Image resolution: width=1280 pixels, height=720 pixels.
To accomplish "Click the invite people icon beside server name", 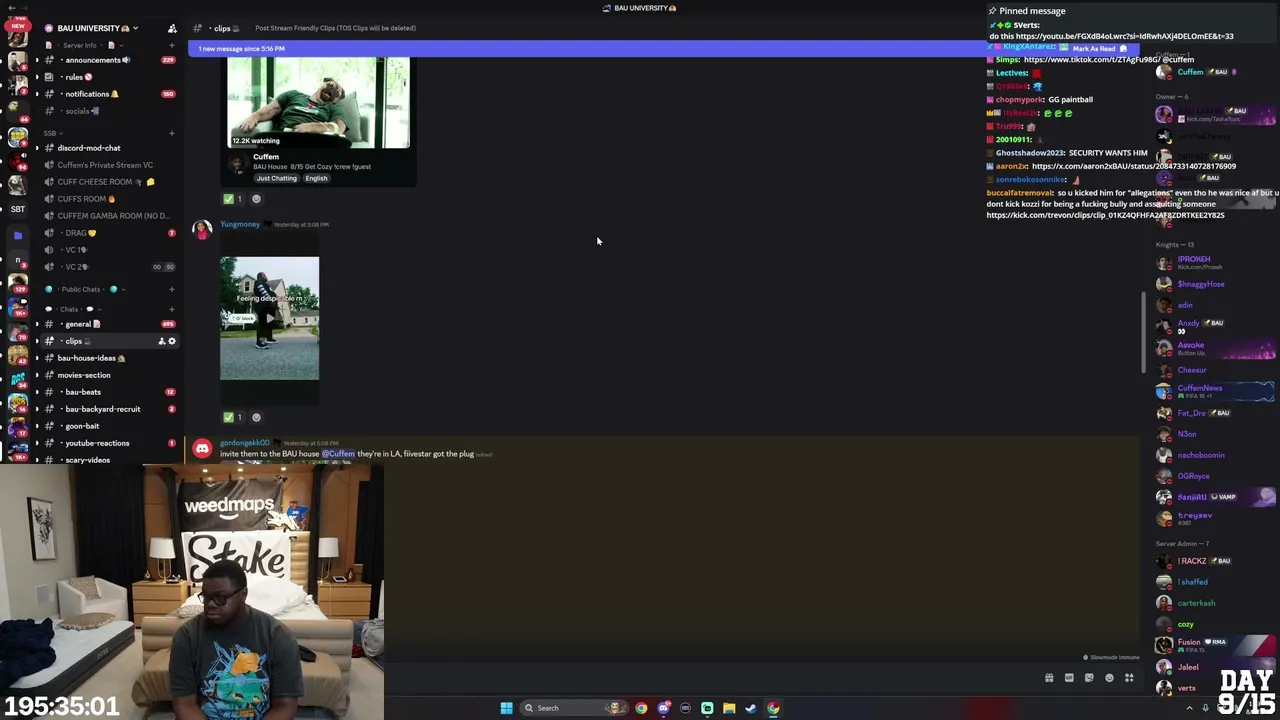I will tap(172, 28).
